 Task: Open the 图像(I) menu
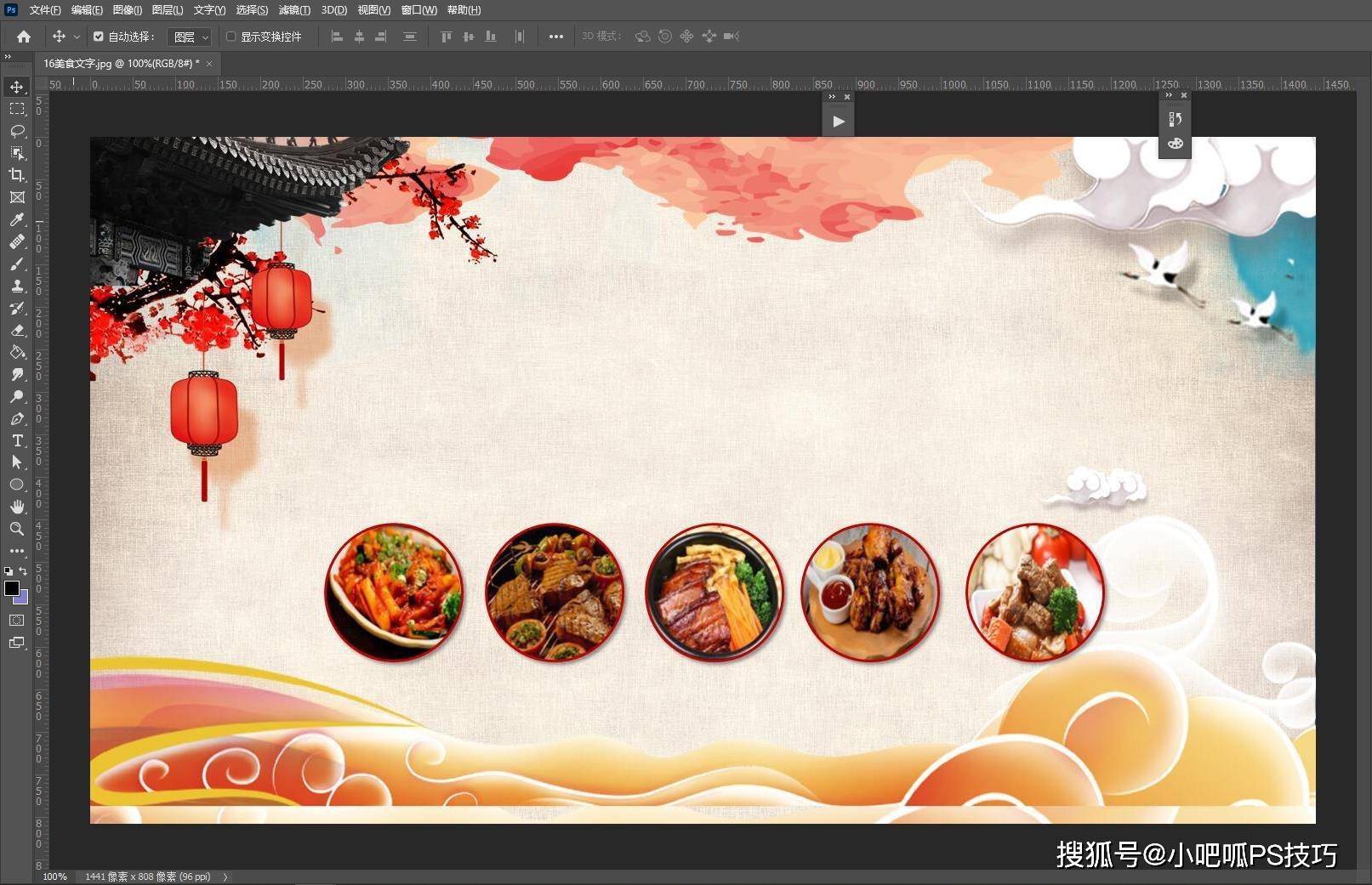[128, 10]
